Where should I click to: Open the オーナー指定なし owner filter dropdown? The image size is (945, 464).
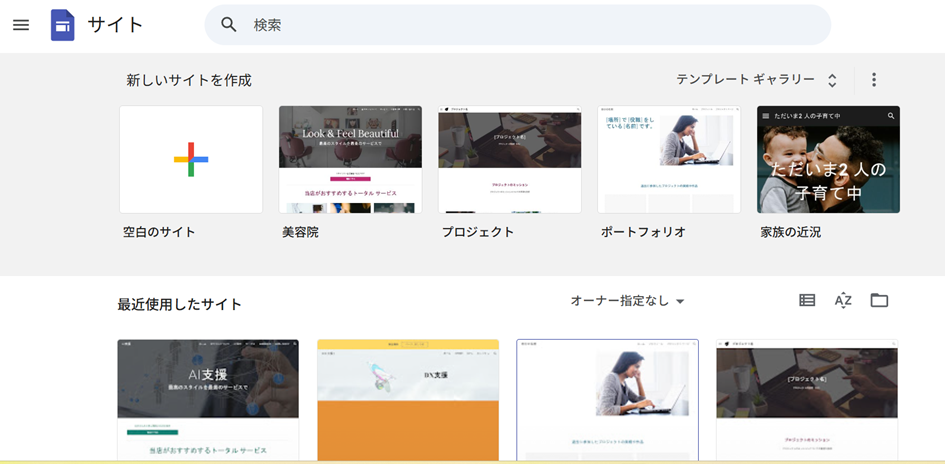[x=627, y=301]
